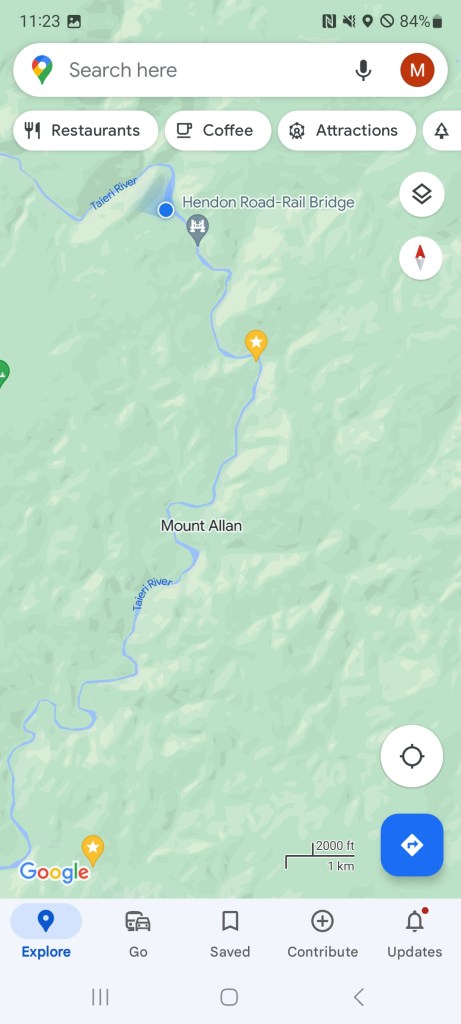Tap the starred place near river bend
The image size is (461, 1024).
256,345
